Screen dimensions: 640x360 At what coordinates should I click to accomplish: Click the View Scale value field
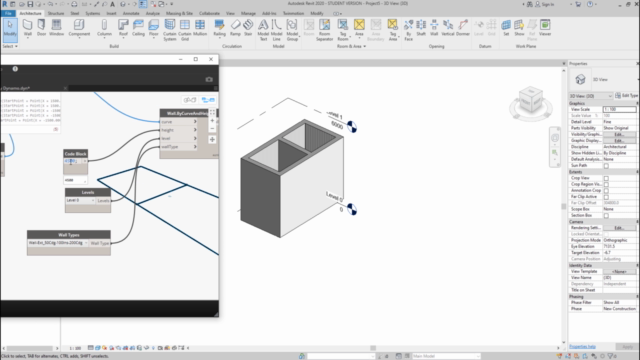(619, 109)
